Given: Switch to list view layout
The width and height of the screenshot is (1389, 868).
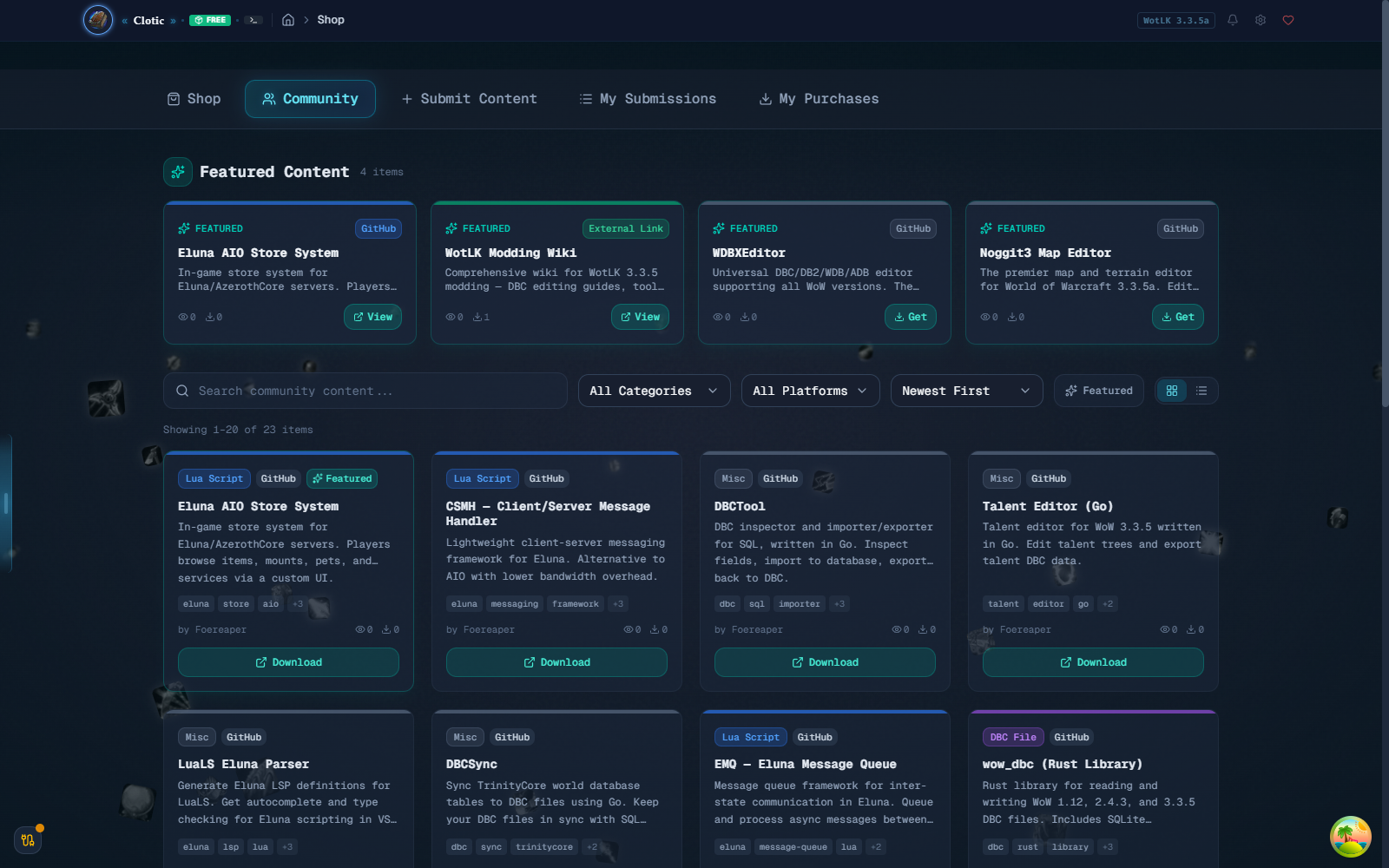Looking at the screenshot, I should 1201,391.
